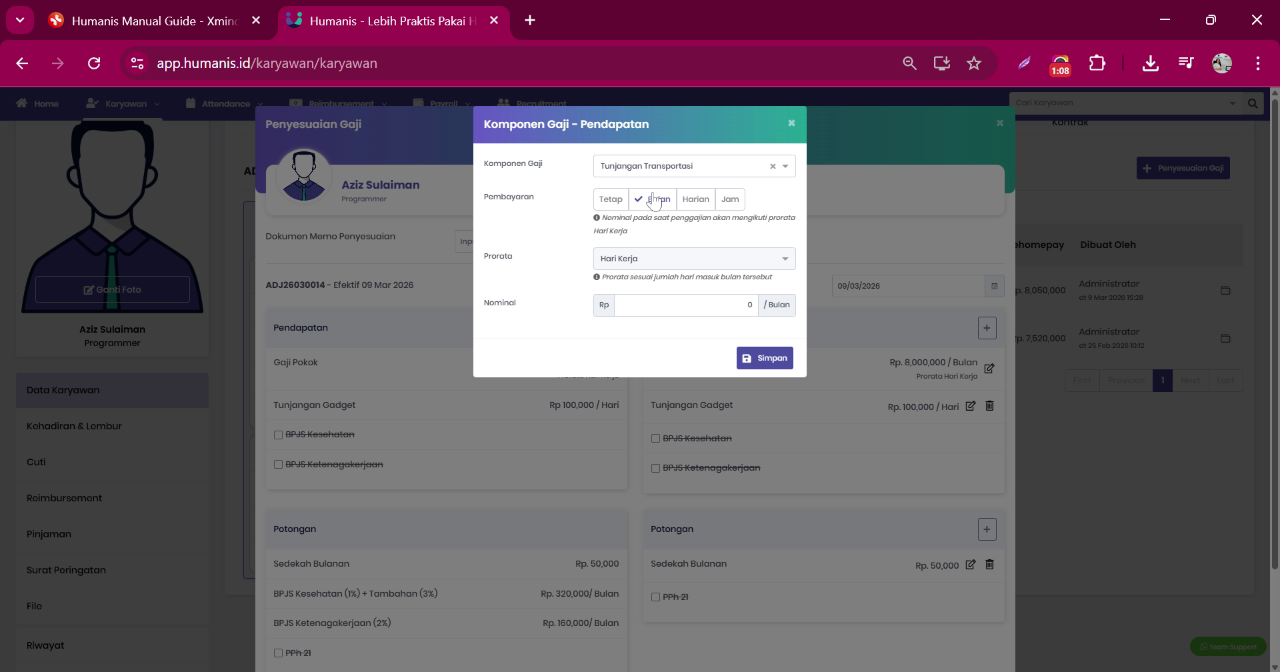
Task: Select Tetap payment option
Action: [x=611, y=199]
